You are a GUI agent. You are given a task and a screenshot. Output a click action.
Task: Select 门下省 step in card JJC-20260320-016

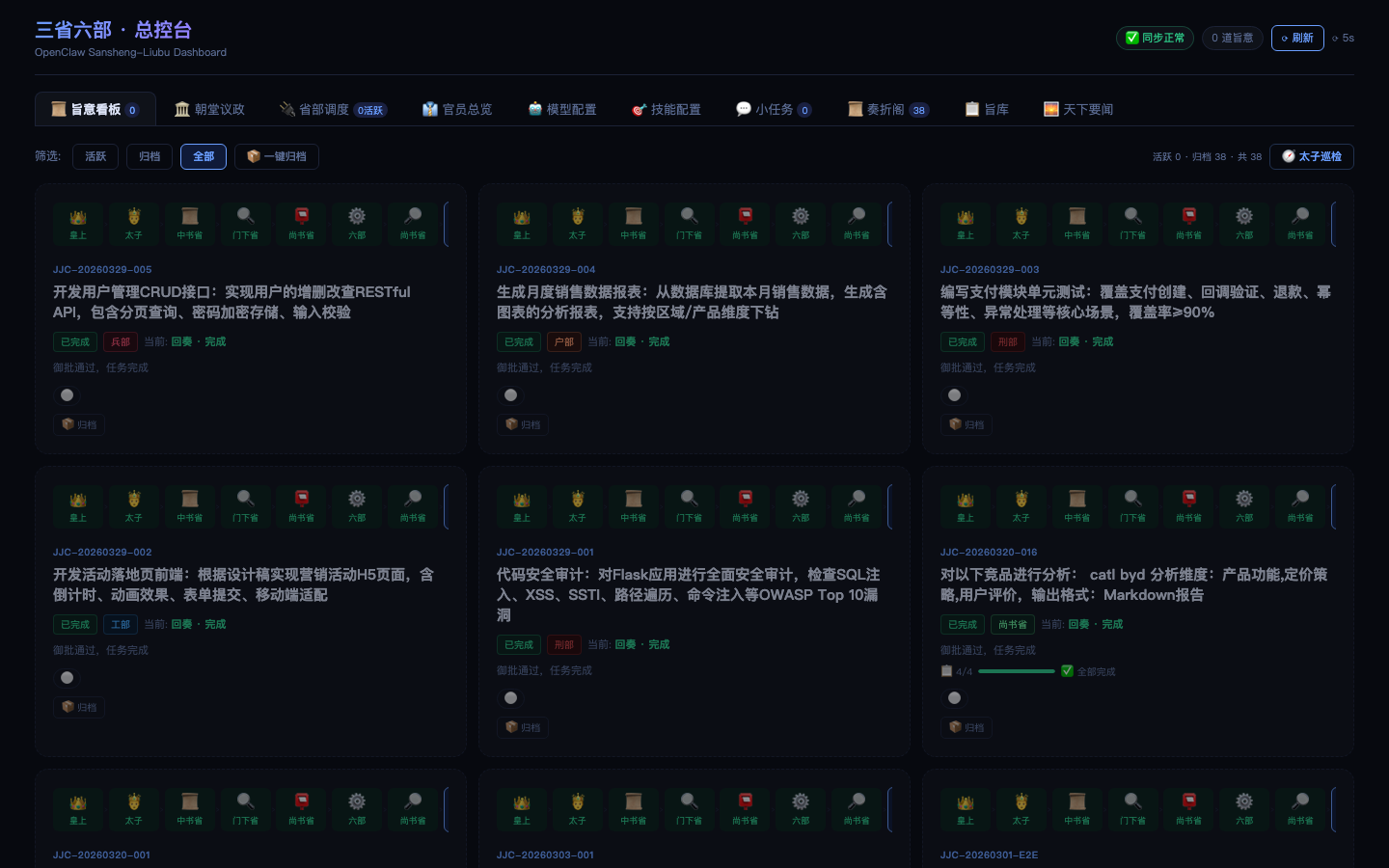(x=1133, y=506)
